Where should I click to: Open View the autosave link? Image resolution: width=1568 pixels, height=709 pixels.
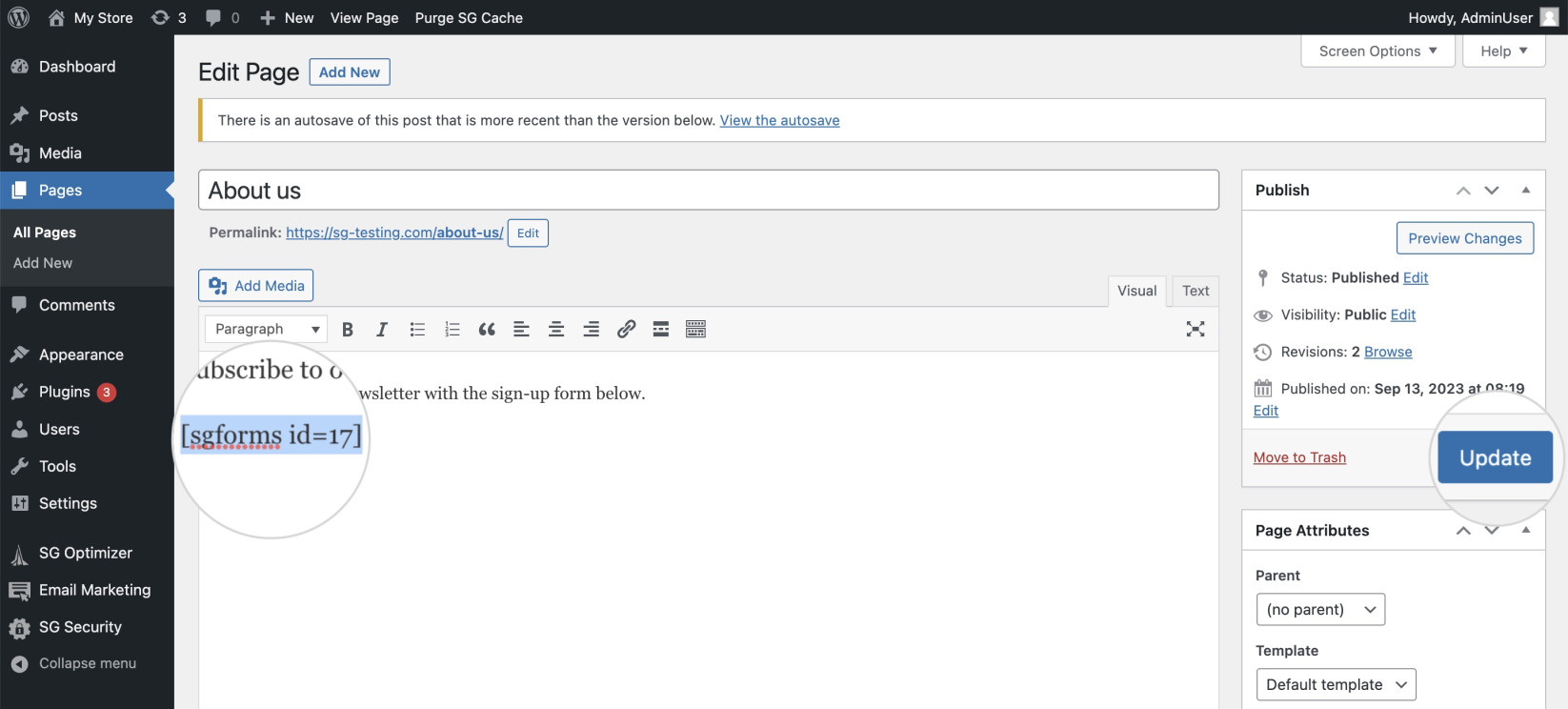pyautogui.click(x=779, y=120)
